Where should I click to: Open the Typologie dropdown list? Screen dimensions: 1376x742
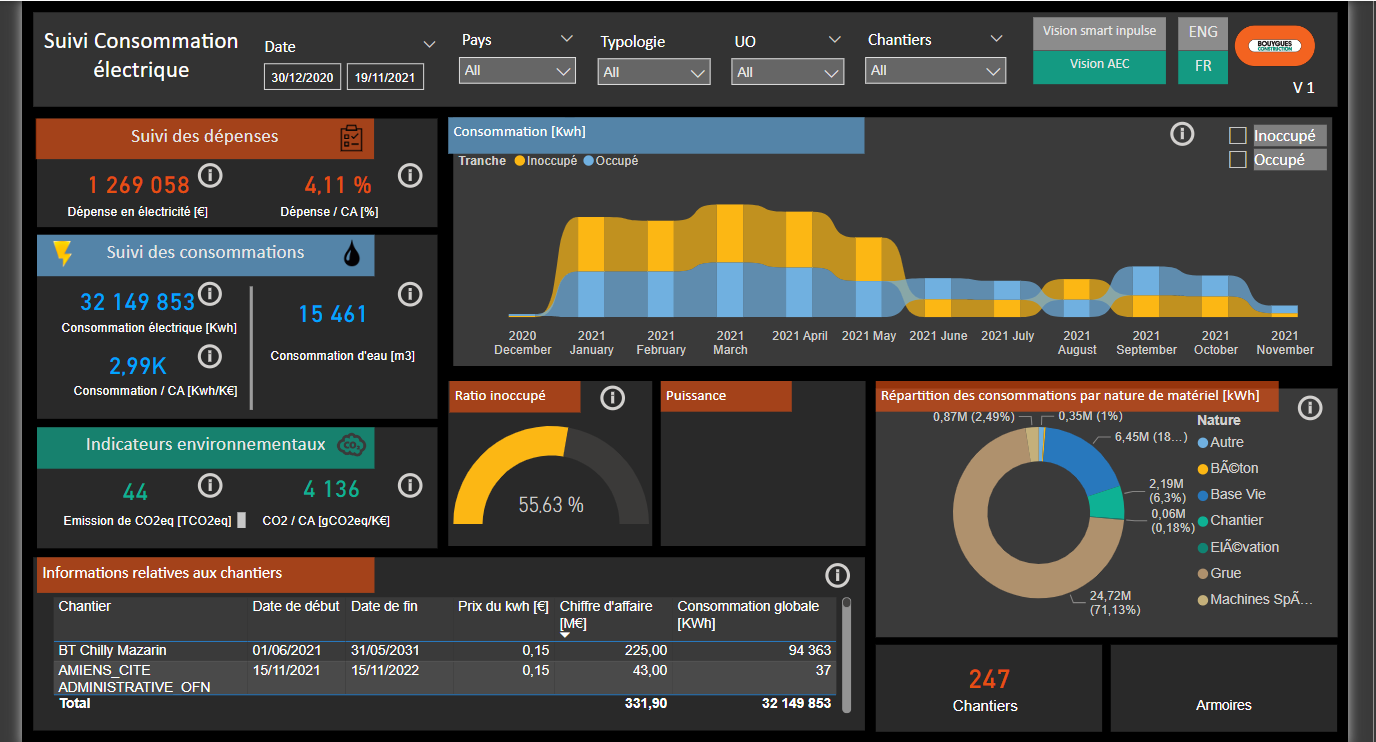click(654, 72)
